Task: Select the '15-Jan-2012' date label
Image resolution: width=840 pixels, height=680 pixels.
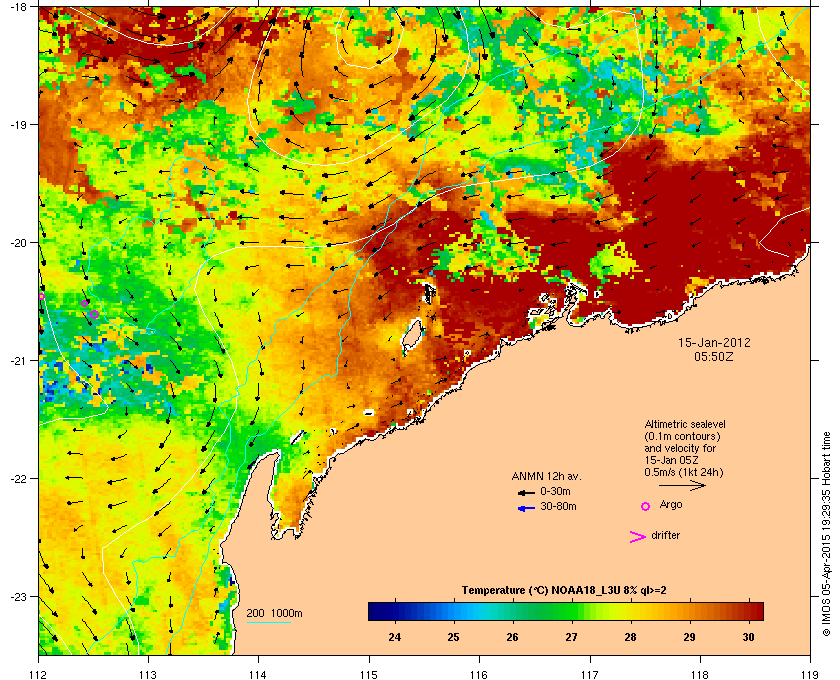Action: 714,342
